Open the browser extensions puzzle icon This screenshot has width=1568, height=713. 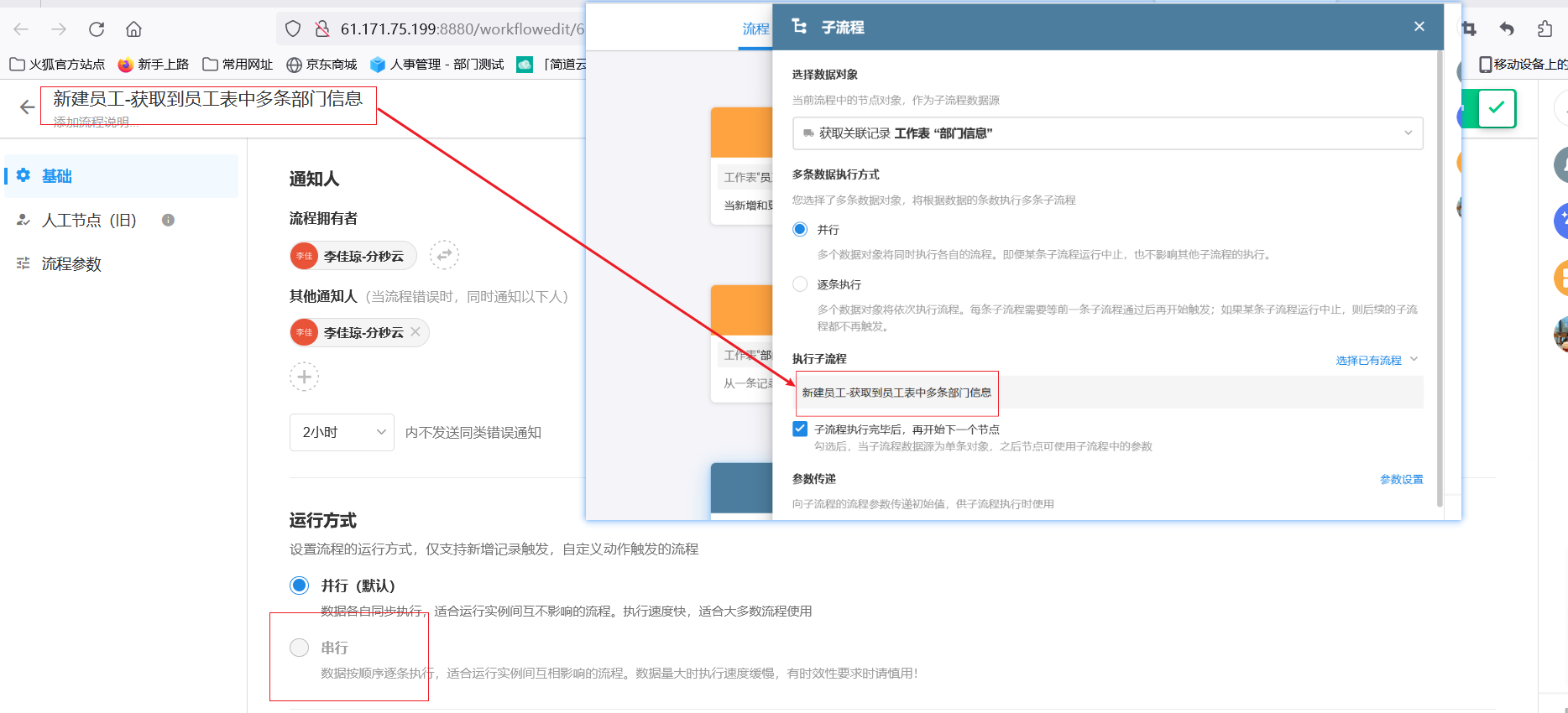[x=1544, y=29]
